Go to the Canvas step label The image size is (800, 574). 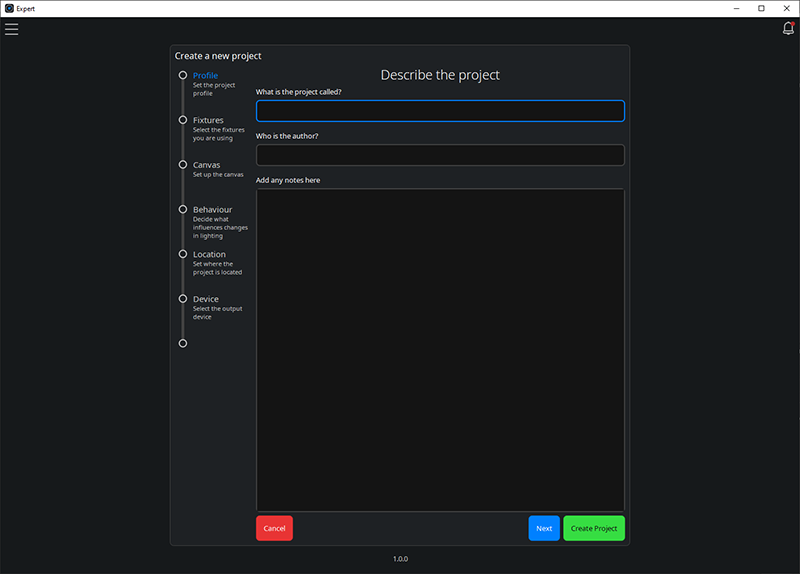click(206, 165)
